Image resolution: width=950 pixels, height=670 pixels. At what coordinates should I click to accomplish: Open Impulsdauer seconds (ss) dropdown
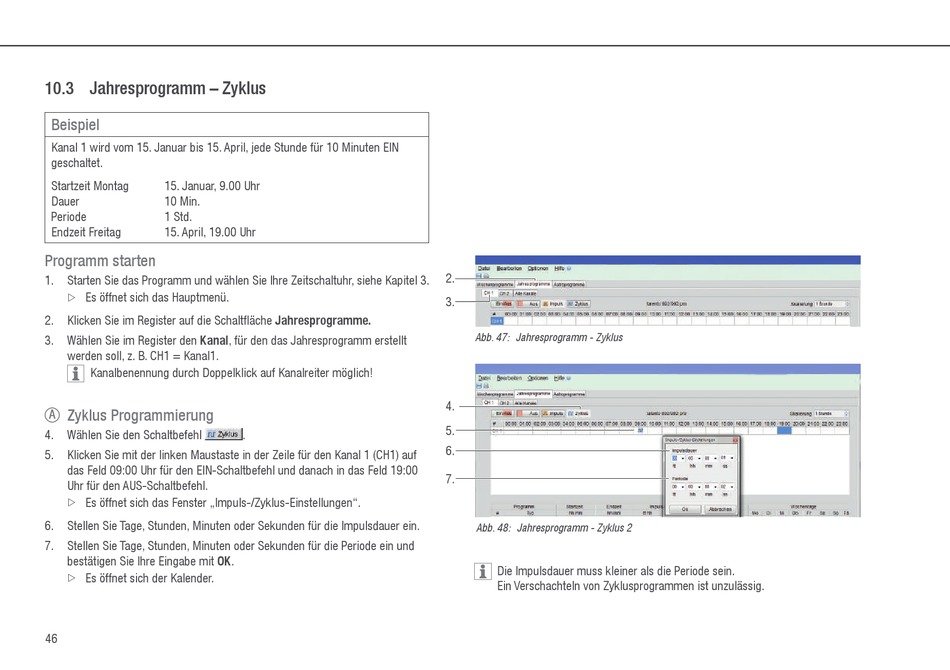pyautogui.click(x=727, y=458)
